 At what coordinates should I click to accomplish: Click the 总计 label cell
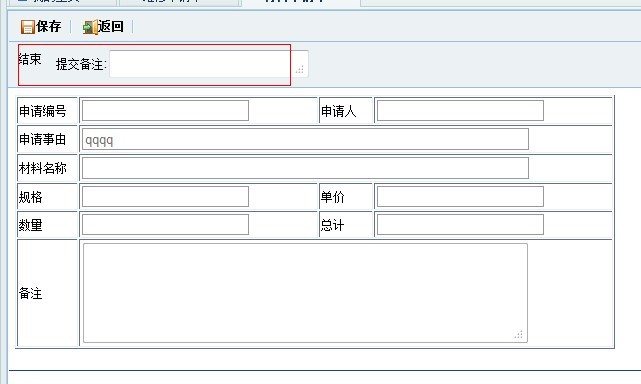(345, 225)
